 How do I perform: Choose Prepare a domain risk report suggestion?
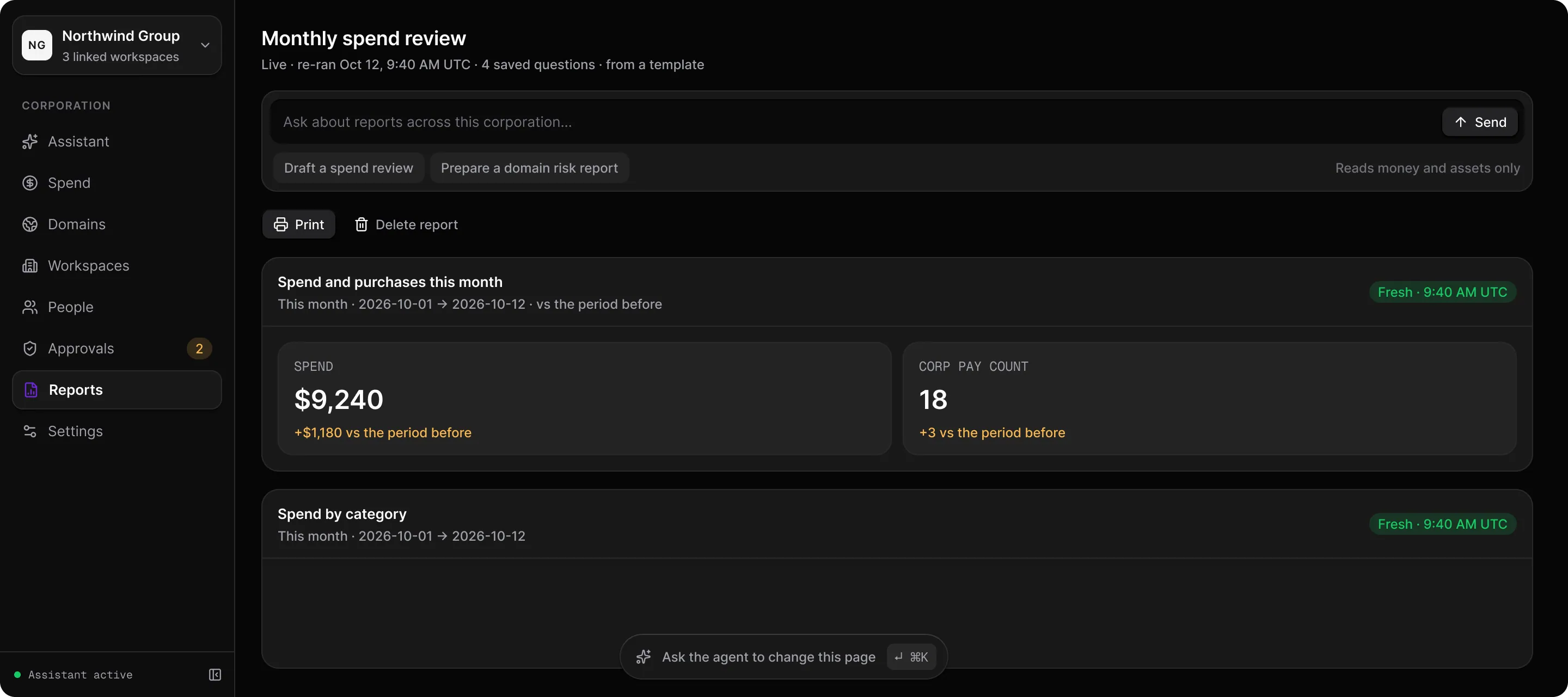(529, 168)
